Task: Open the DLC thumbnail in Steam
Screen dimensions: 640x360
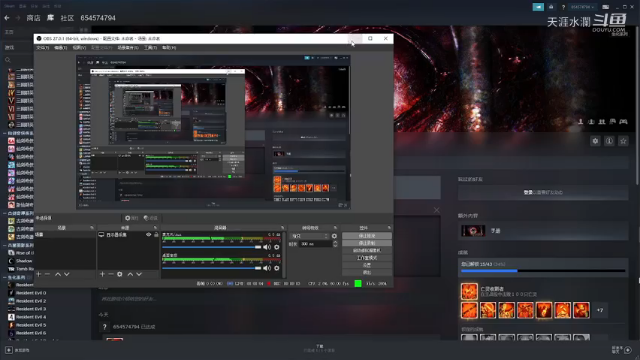Action: (473, 231)
